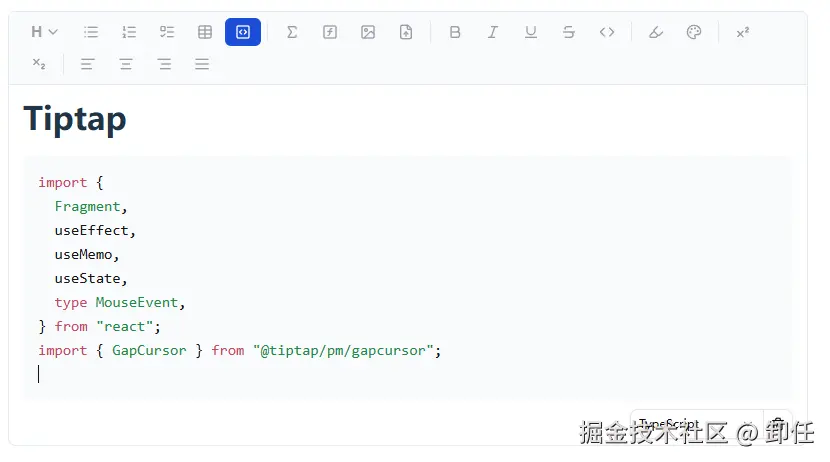Viewport: 830px width, 462px height.
Task: Click the "useState," code line
Action: click(x=91, y=278)
